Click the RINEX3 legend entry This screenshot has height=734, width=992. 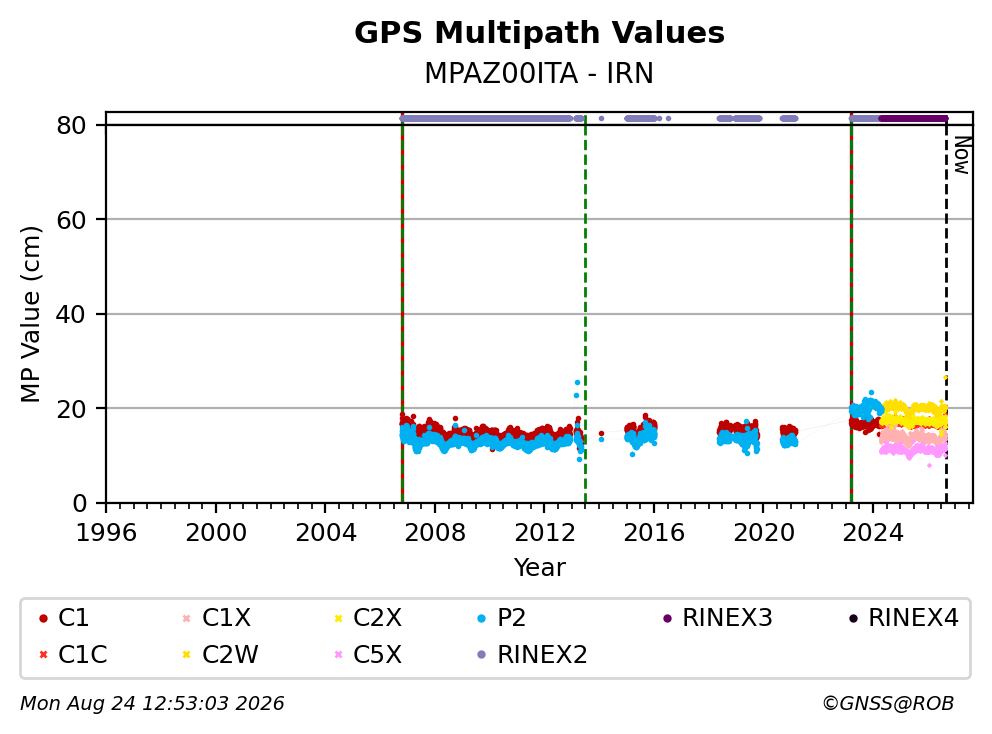coord(717,618)
